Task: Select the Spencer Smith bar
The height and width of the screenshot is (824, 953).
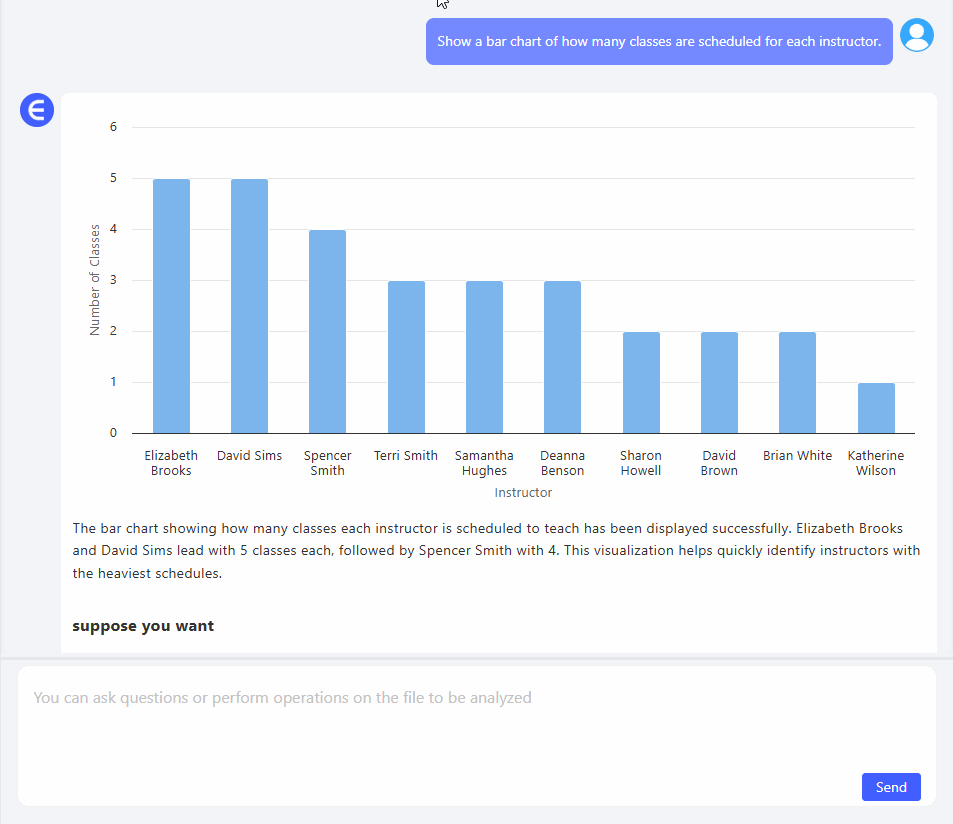Action: pyautogui.click(x=327, y=331)
